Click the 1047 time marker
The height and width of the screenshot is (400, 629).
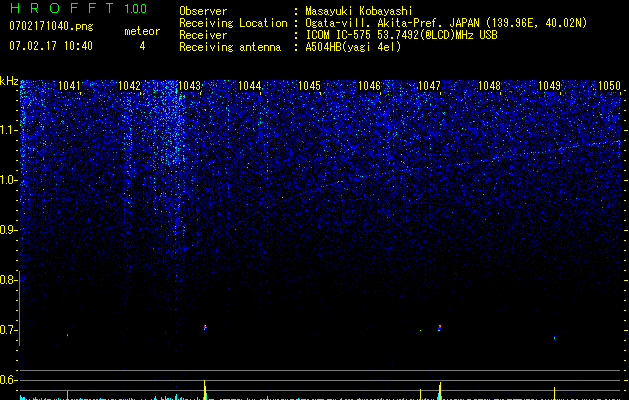429,86
